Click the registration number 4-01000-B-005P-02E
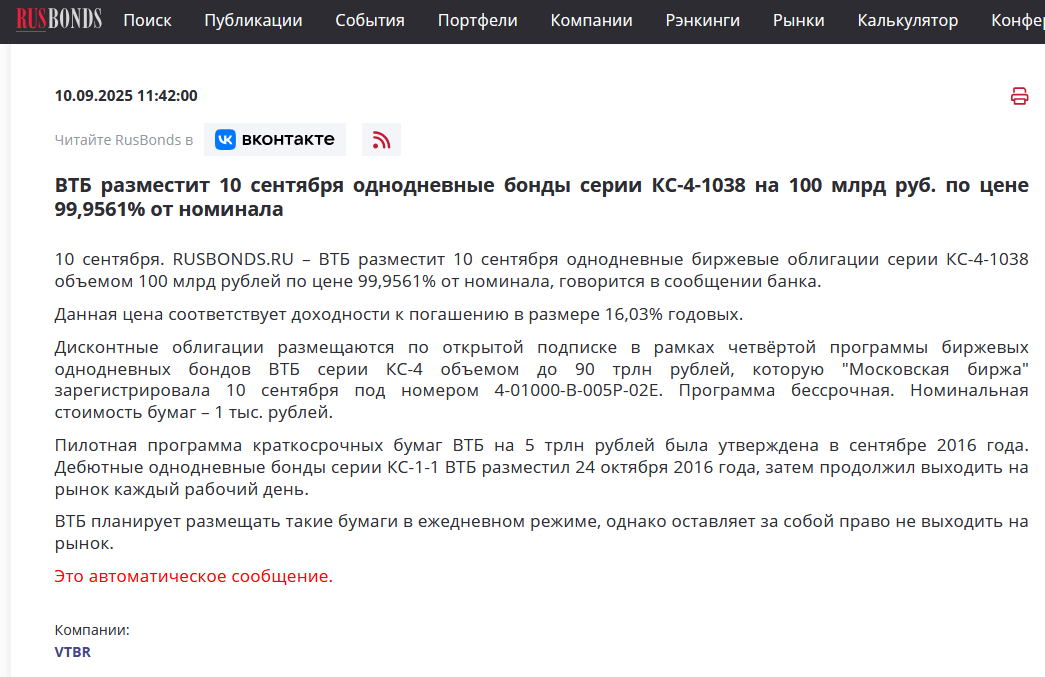 tap(577, 390)
